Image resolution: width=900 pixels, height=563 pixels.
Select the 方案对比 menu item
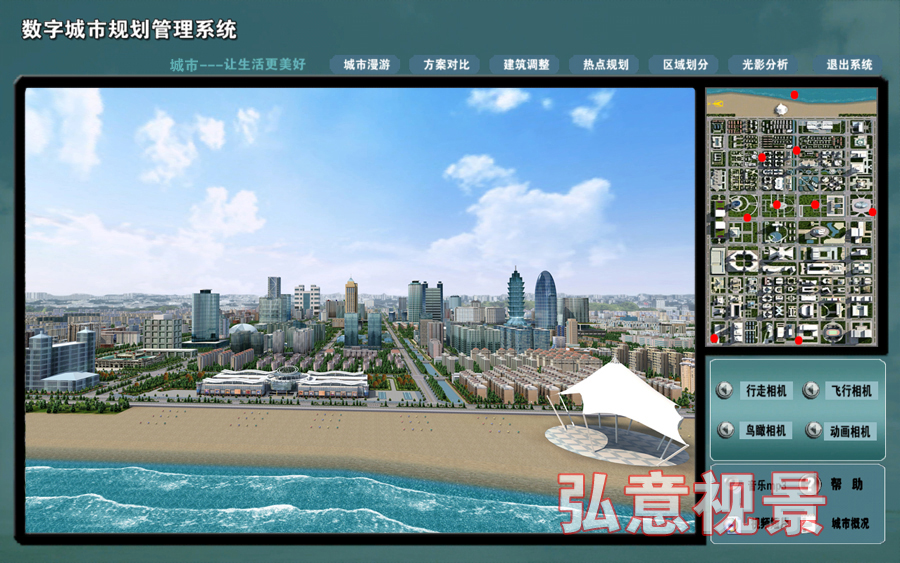(x=446, y=65)
